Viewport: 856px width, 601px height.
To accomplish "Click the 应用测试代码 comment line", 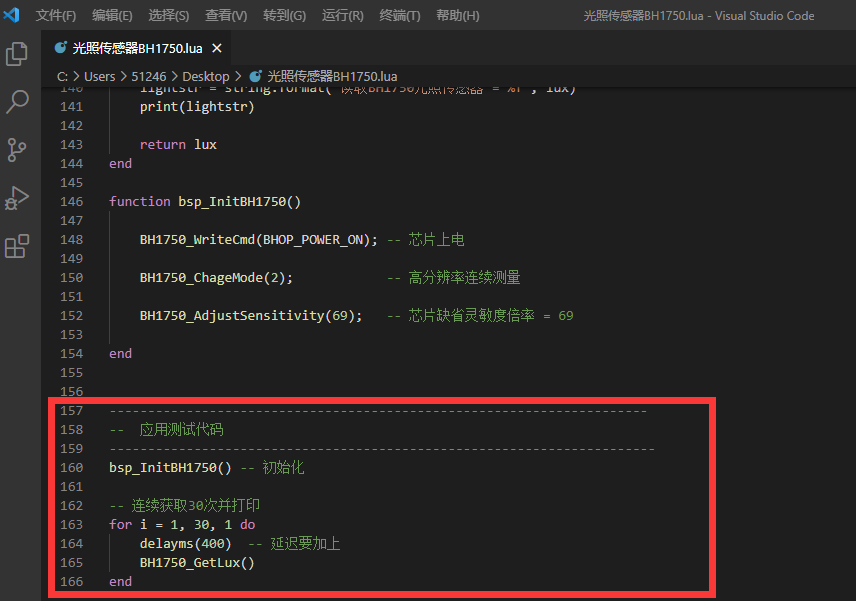I will point(166,430).
